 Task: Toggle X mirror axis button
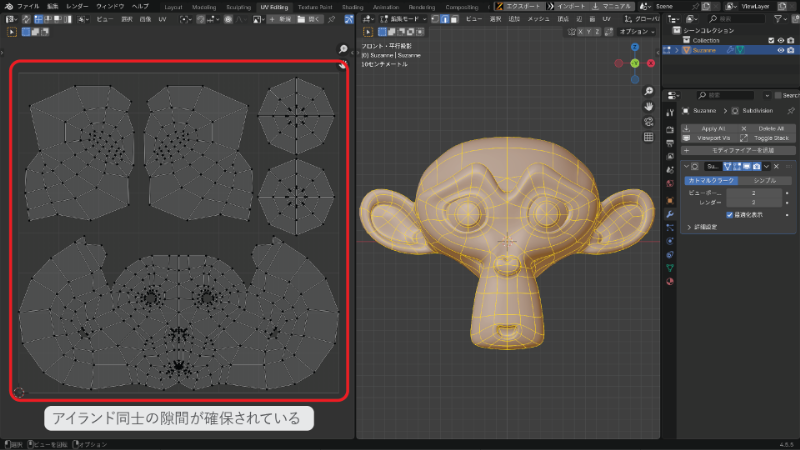tap(580, 32)
